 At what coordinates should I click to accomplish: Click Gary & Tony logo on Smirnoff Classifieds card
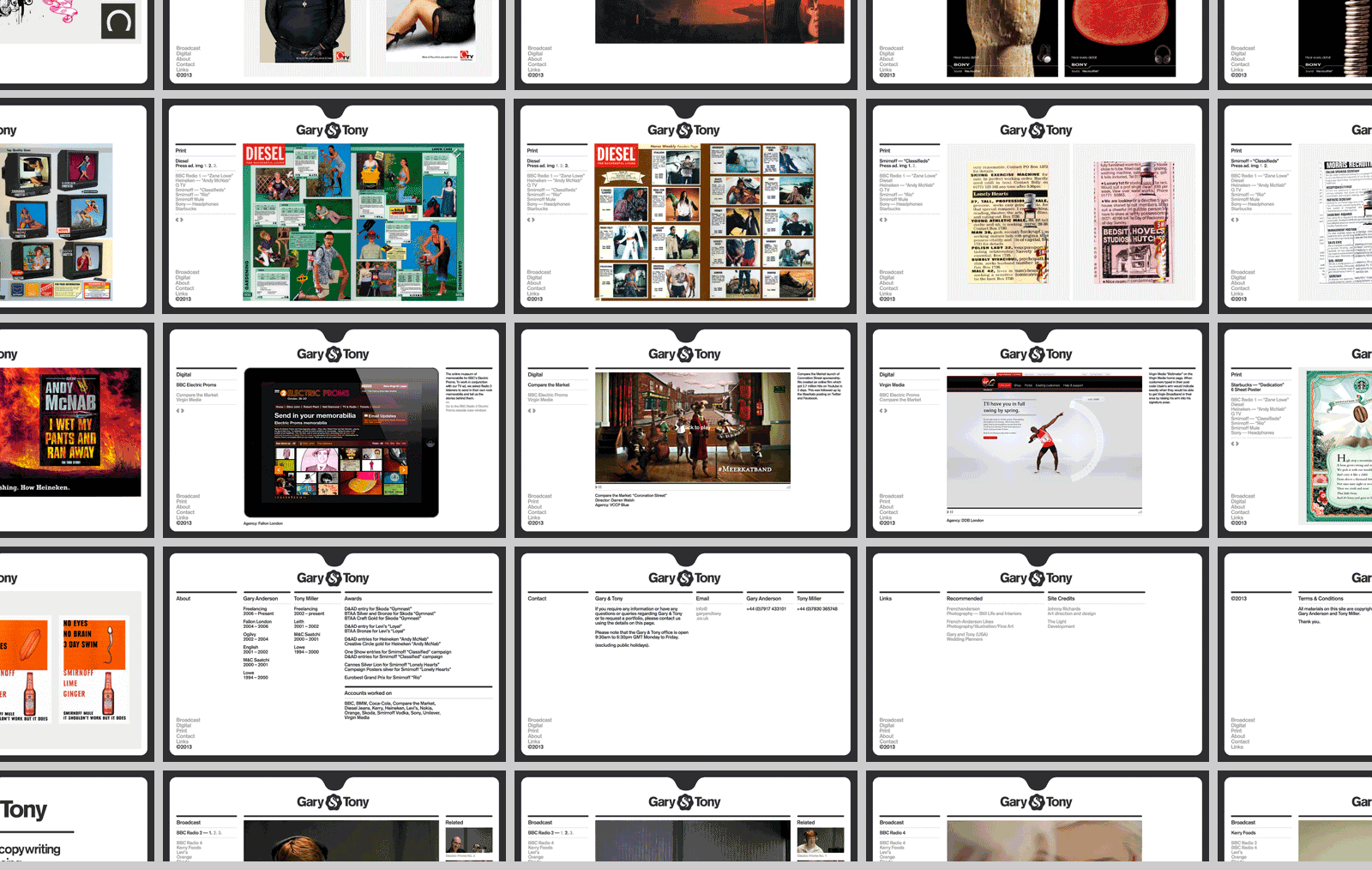click(1036, 130)
